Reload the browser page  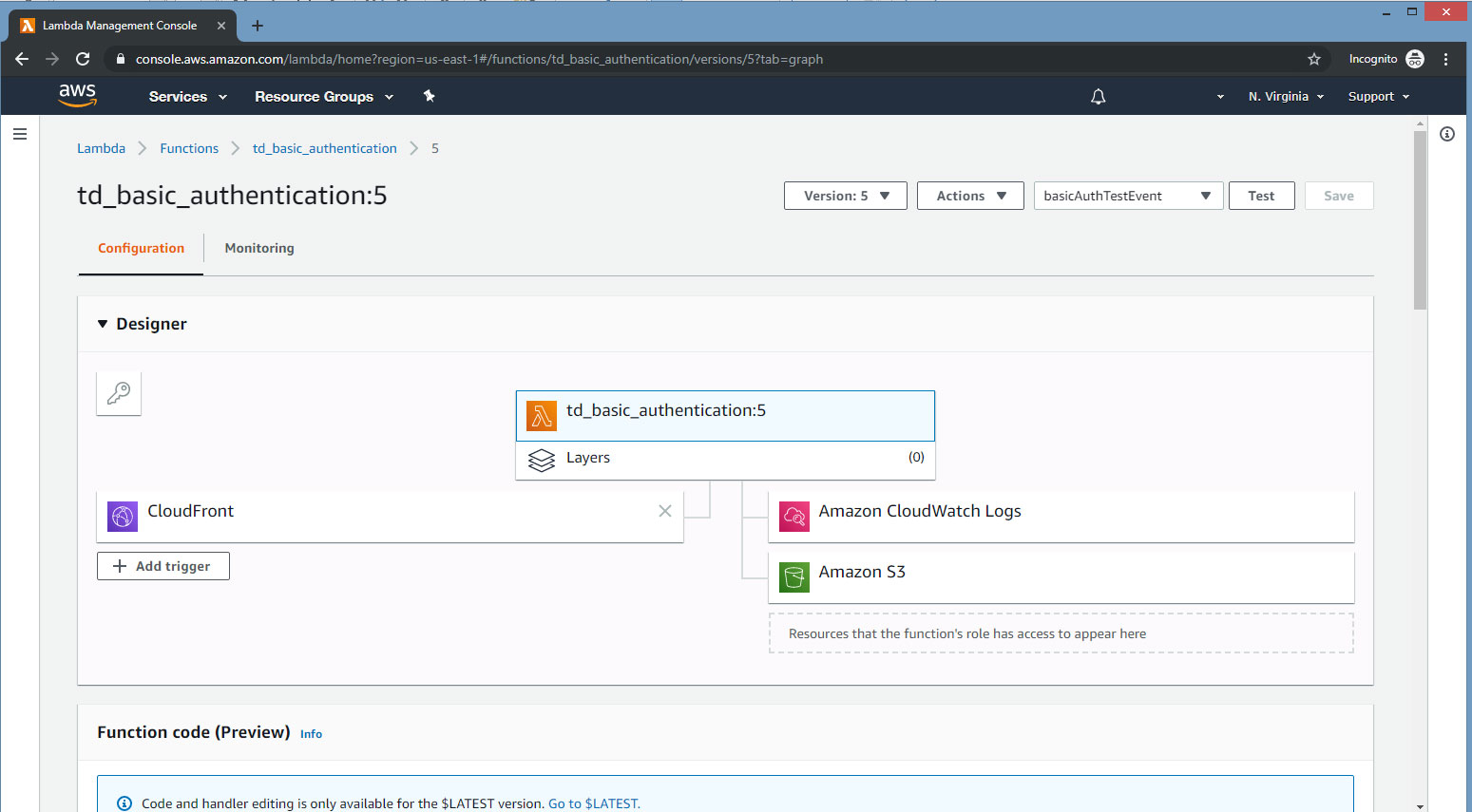tap(83, 59)
